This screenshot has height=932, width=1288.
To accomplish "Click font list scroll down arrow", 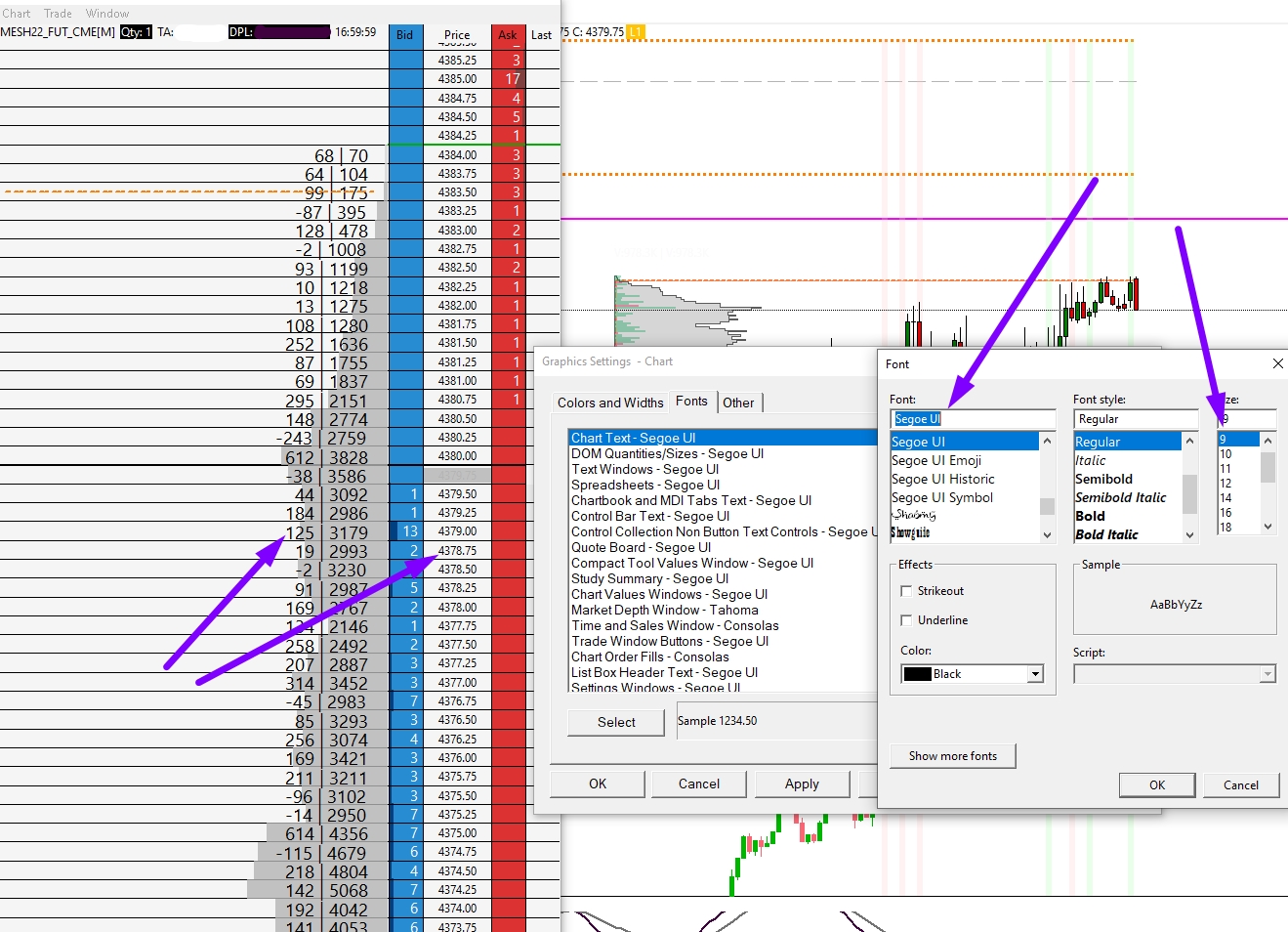I will point(1047,534).
